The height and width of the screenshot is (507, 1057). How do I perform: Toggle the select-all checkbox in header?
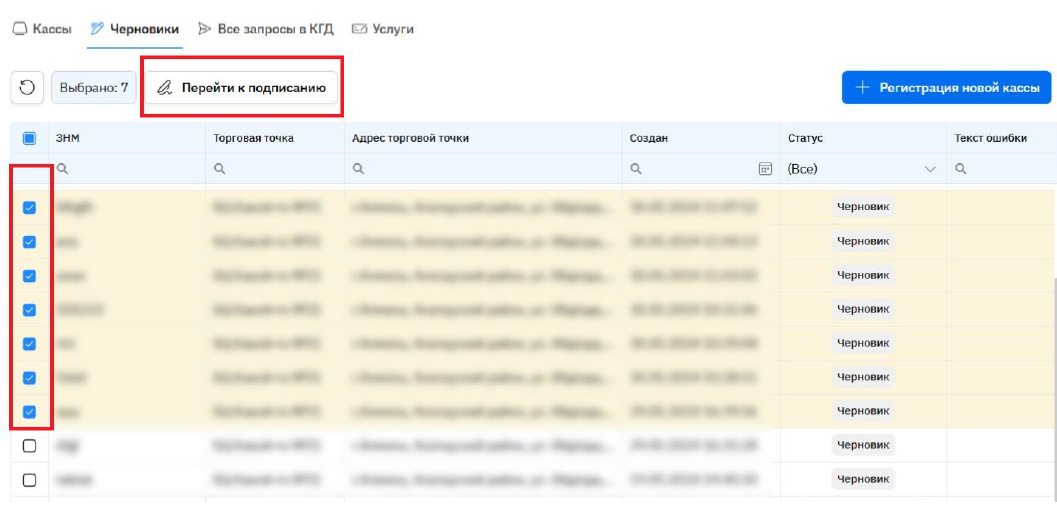point(29,139)
